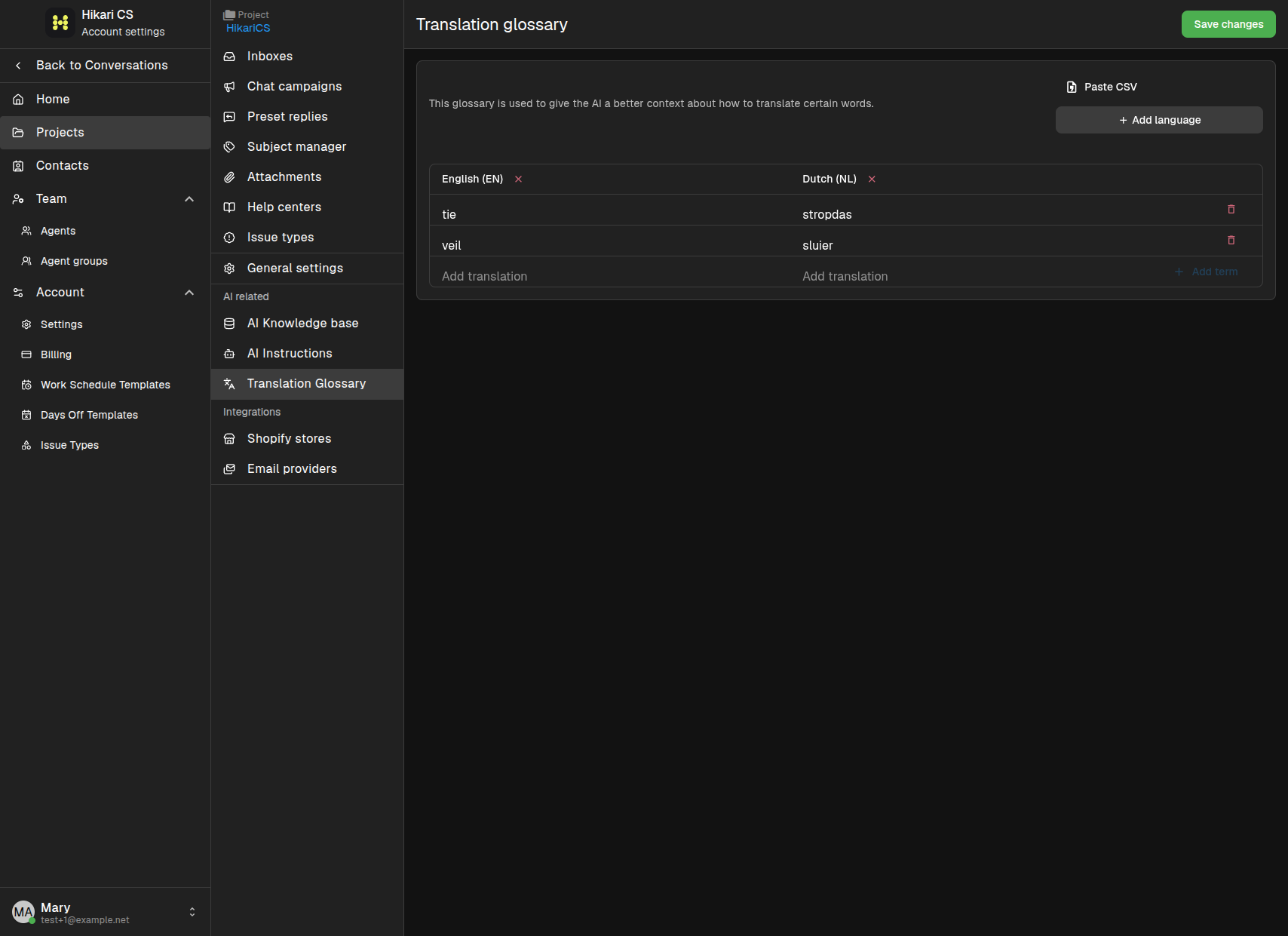Click the Hikari CS logo icon
Screen dimensions: 1288x936
(60, 23)
